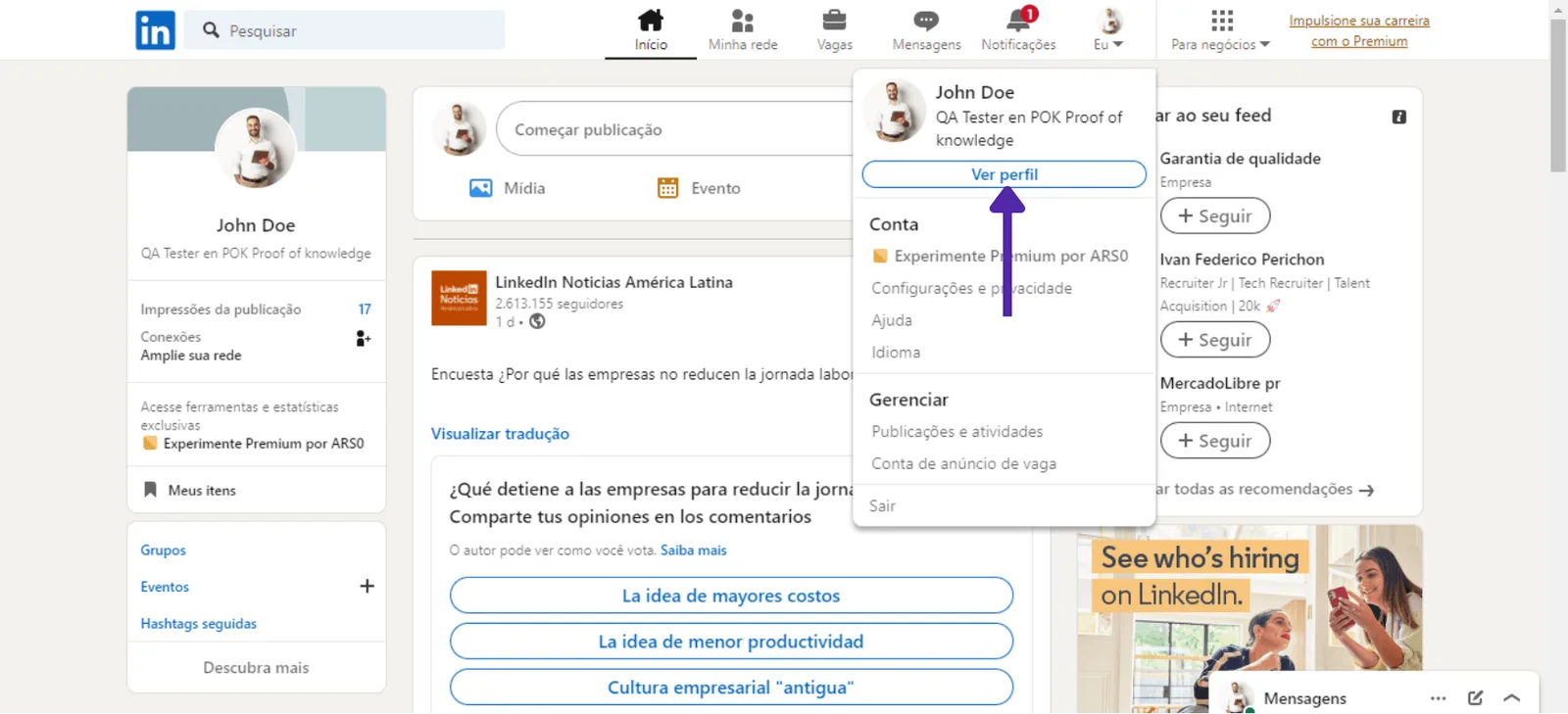
Task: Click the add connections person icon
Action: tap(363, 339)
